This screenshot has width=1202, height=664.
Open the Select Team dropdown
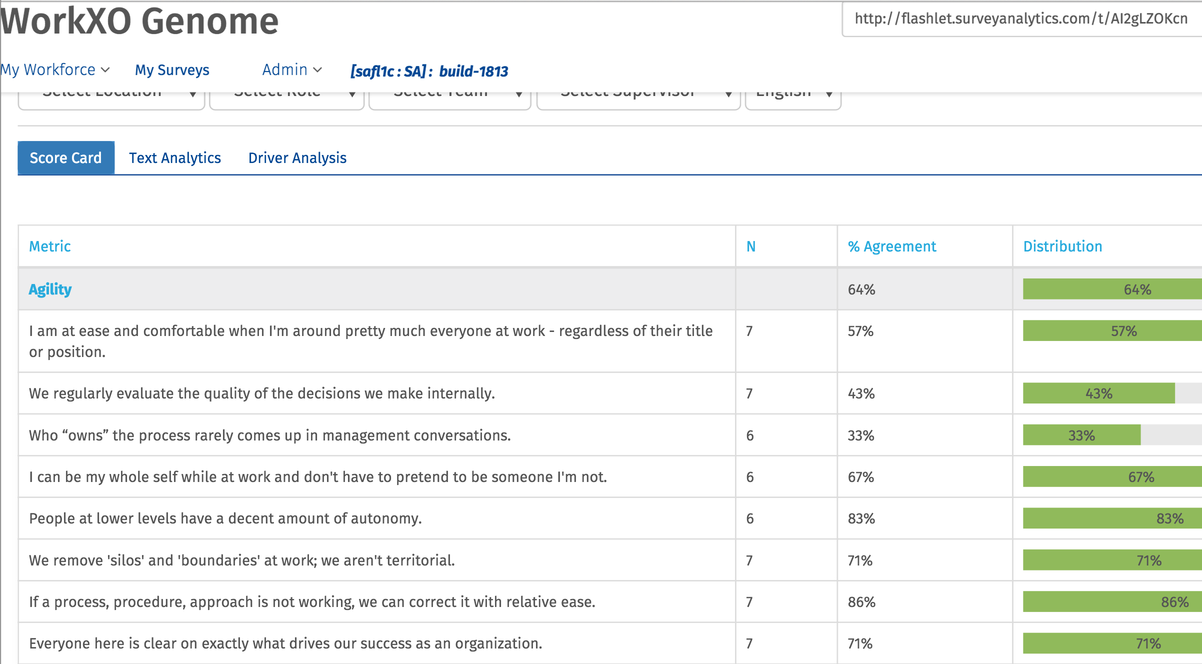point(449,95)
